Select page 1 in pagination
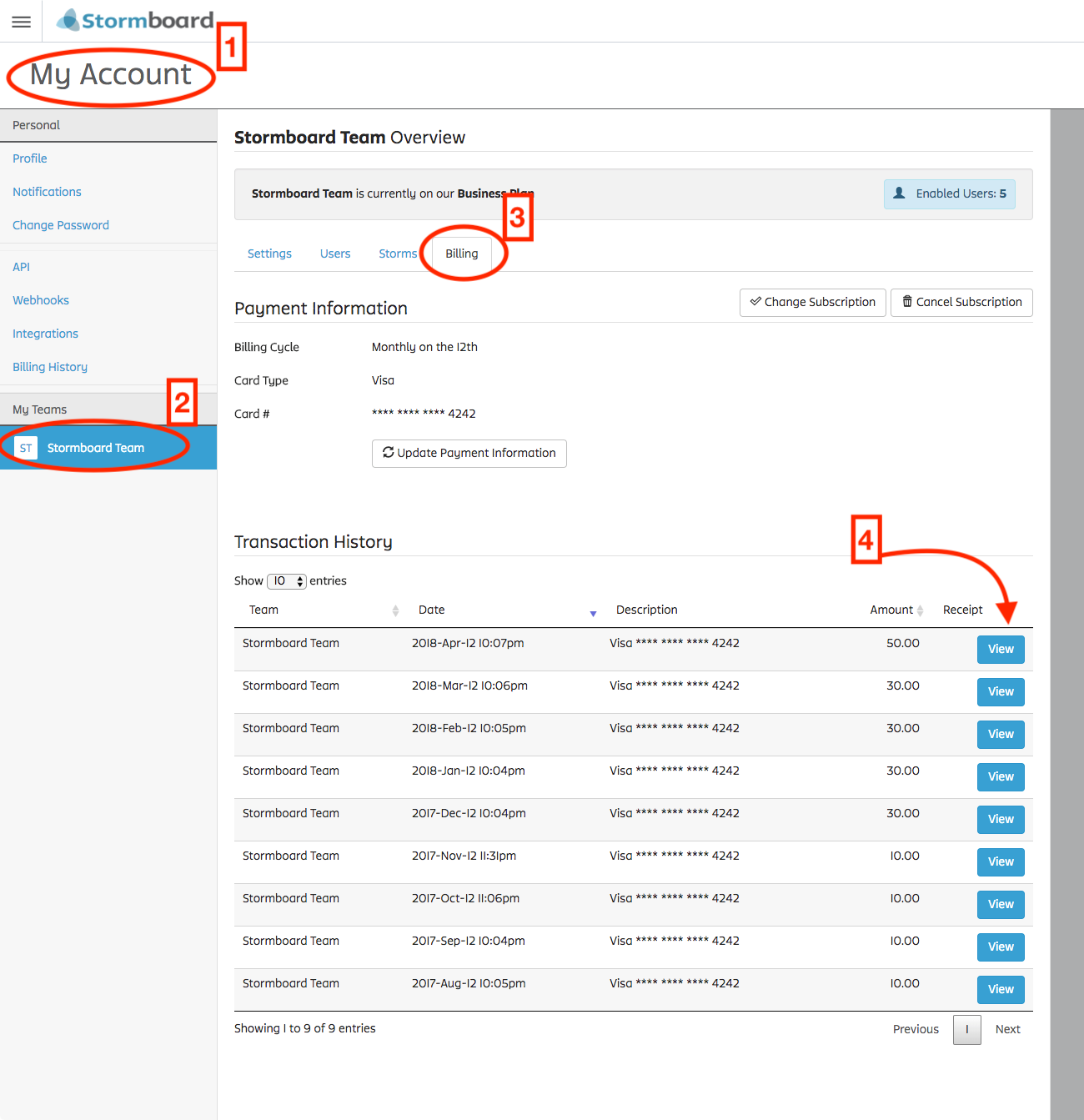The width and height of the screenshot is (1084, 1120). click(x=967, y=1029)
